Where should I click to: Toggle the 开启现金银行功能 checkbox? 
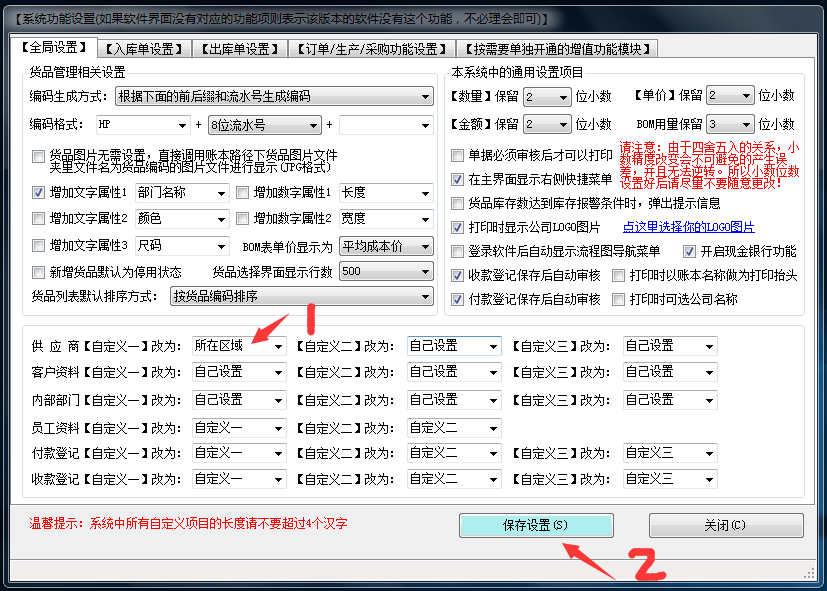689,251
